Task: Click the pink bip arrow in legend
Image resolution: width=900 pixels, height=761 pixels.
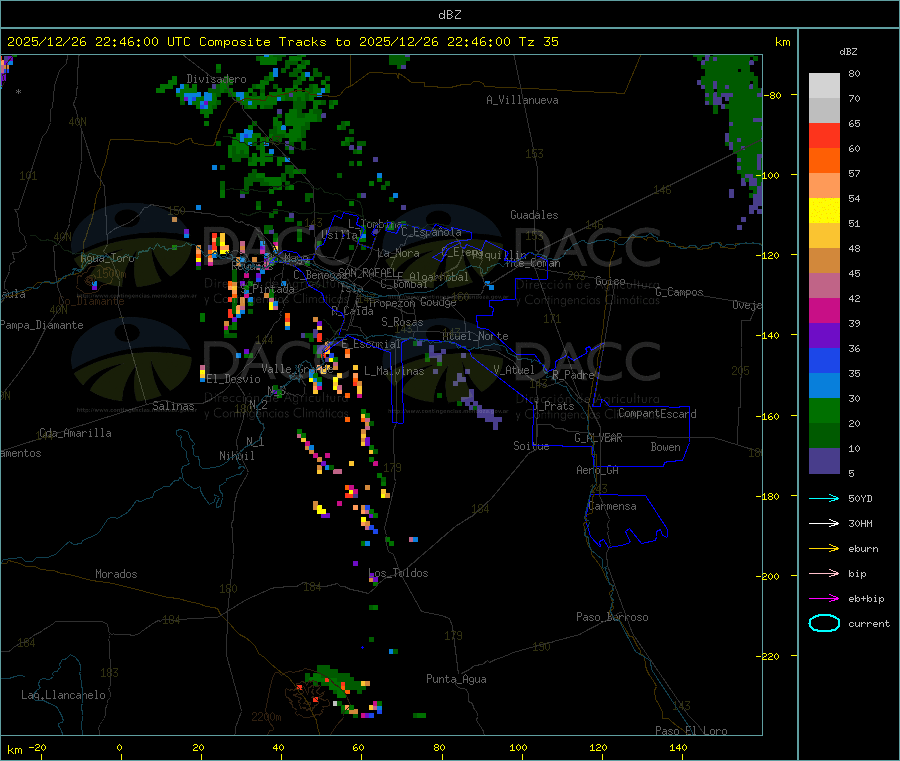Action: pos(824,573)
